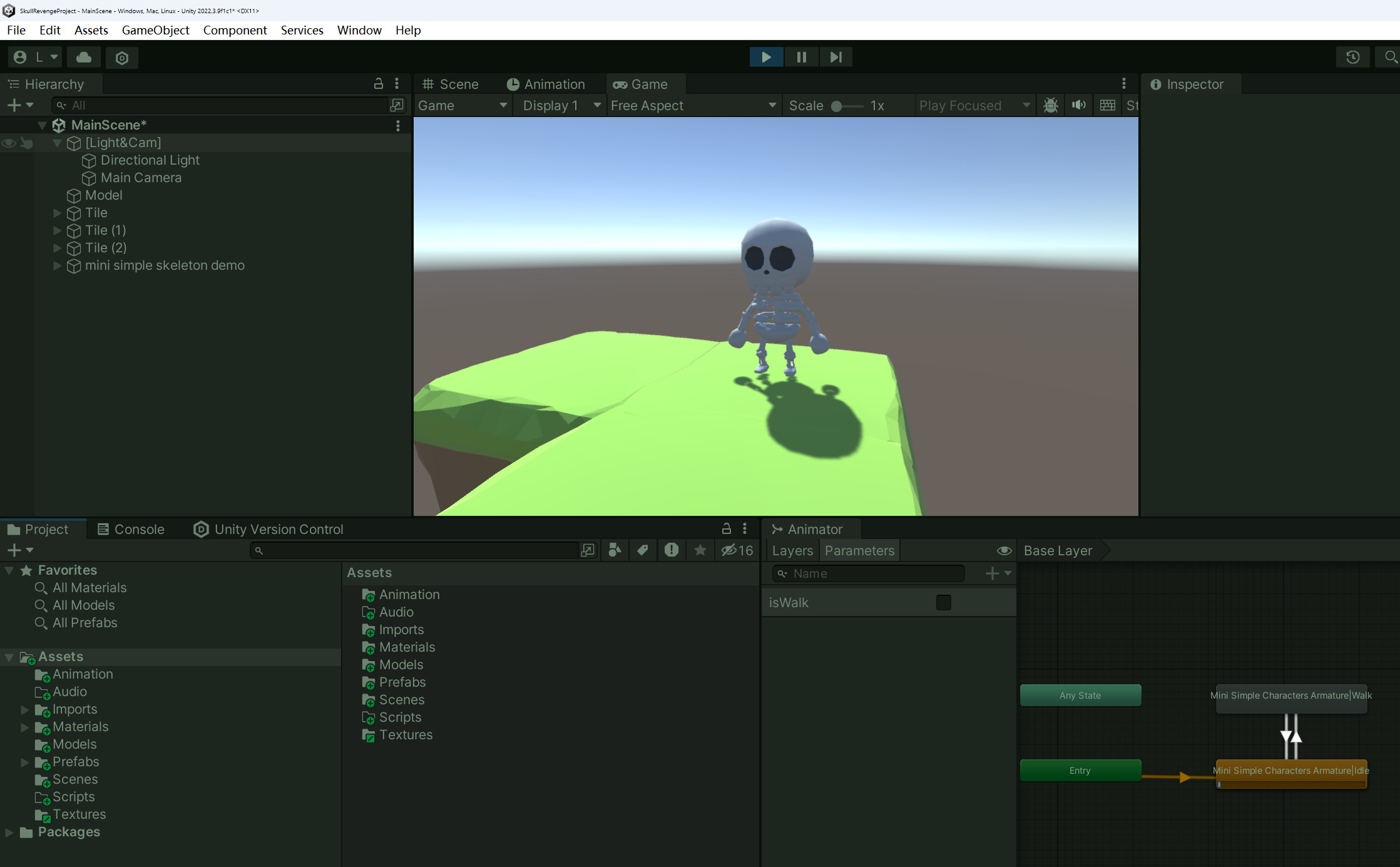Switch to the Animation tab
Viewport: 1400px width, 867px height.
[x=546, y=84]
